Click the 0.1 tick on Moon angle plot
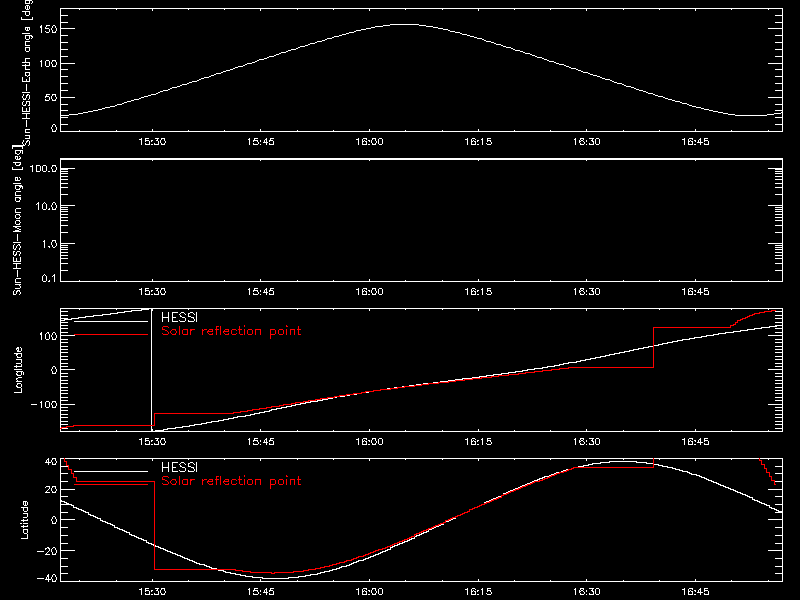This screenshot has width=800, height=600. click(x=49, y=278)
